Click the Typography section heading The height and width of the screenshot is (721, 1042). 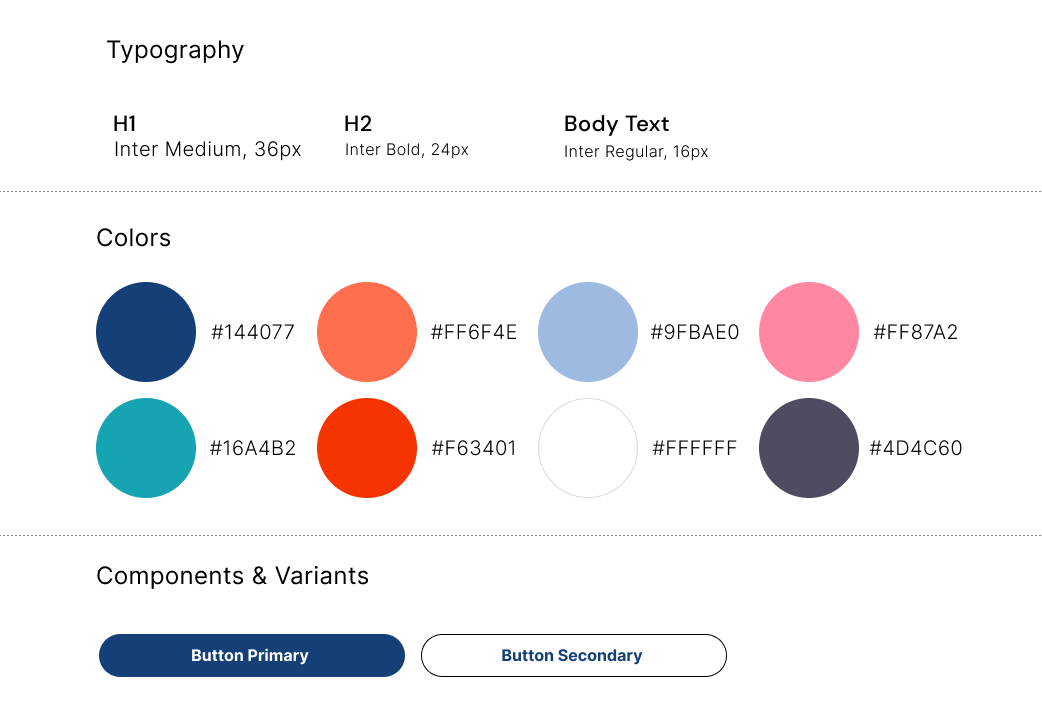click(175, 51)
